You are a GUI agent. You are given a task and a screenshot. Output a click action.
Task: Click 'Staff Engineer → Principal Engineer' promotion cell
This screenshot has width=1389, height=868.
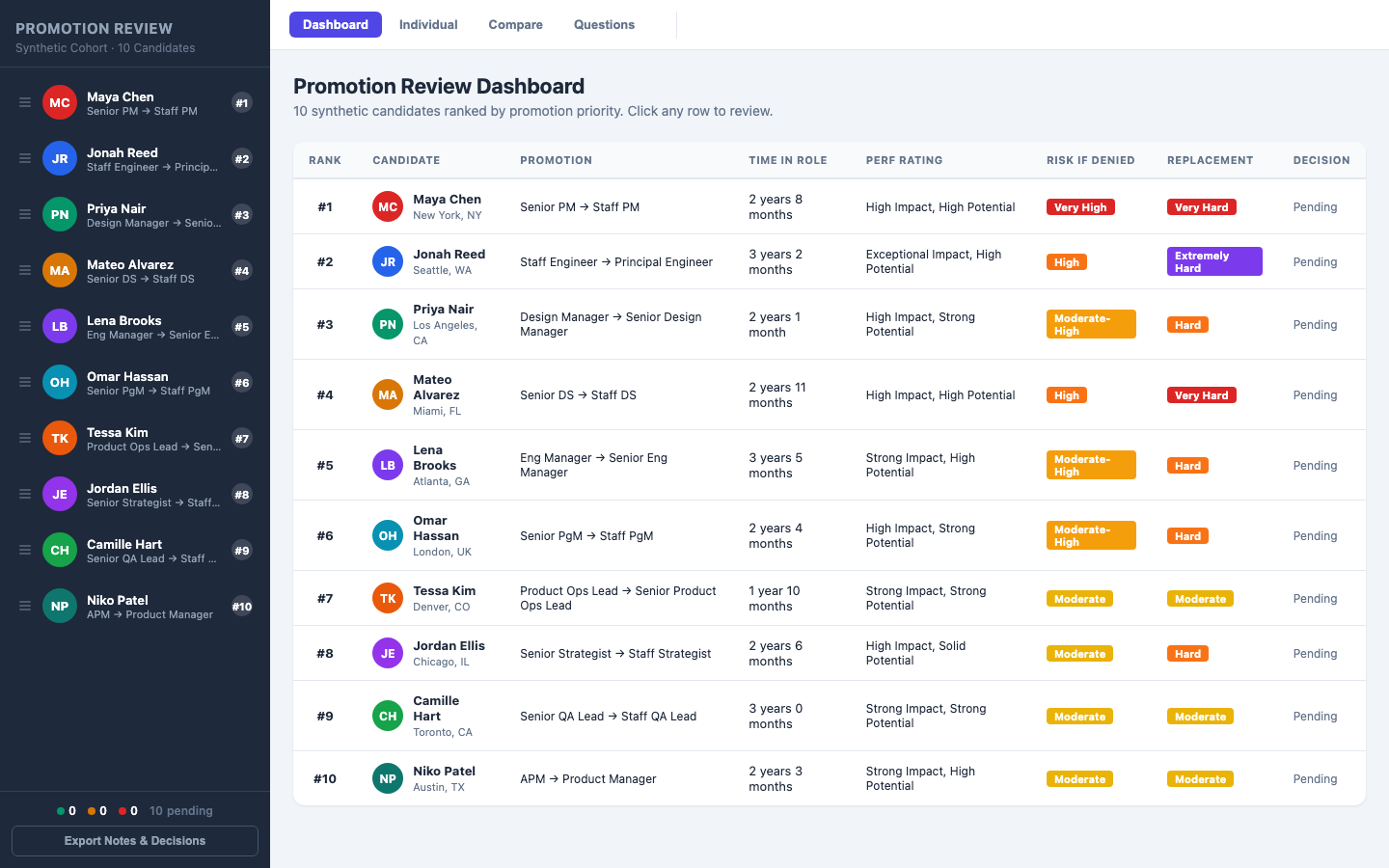pyautogui.click(x=616, y=262)
